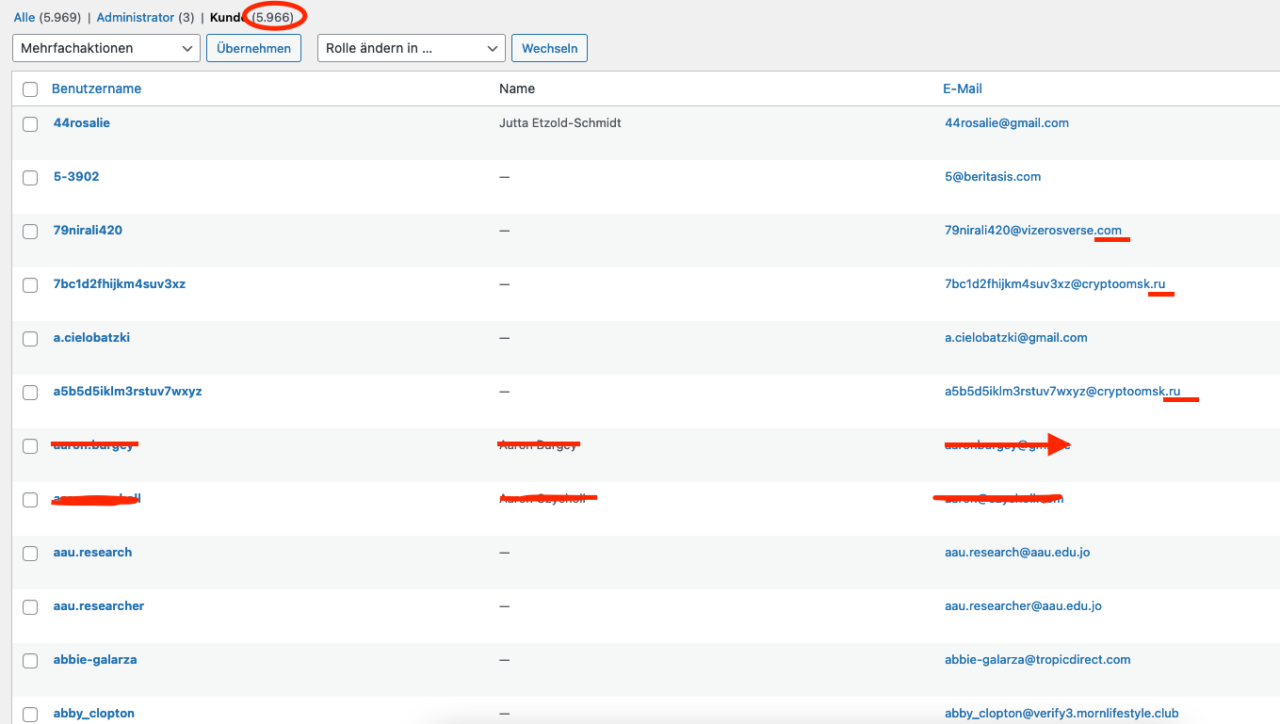Check the checkbox next to 44rosalie
The width and height of the screenshot is (1280, 724).
point(29,124)
